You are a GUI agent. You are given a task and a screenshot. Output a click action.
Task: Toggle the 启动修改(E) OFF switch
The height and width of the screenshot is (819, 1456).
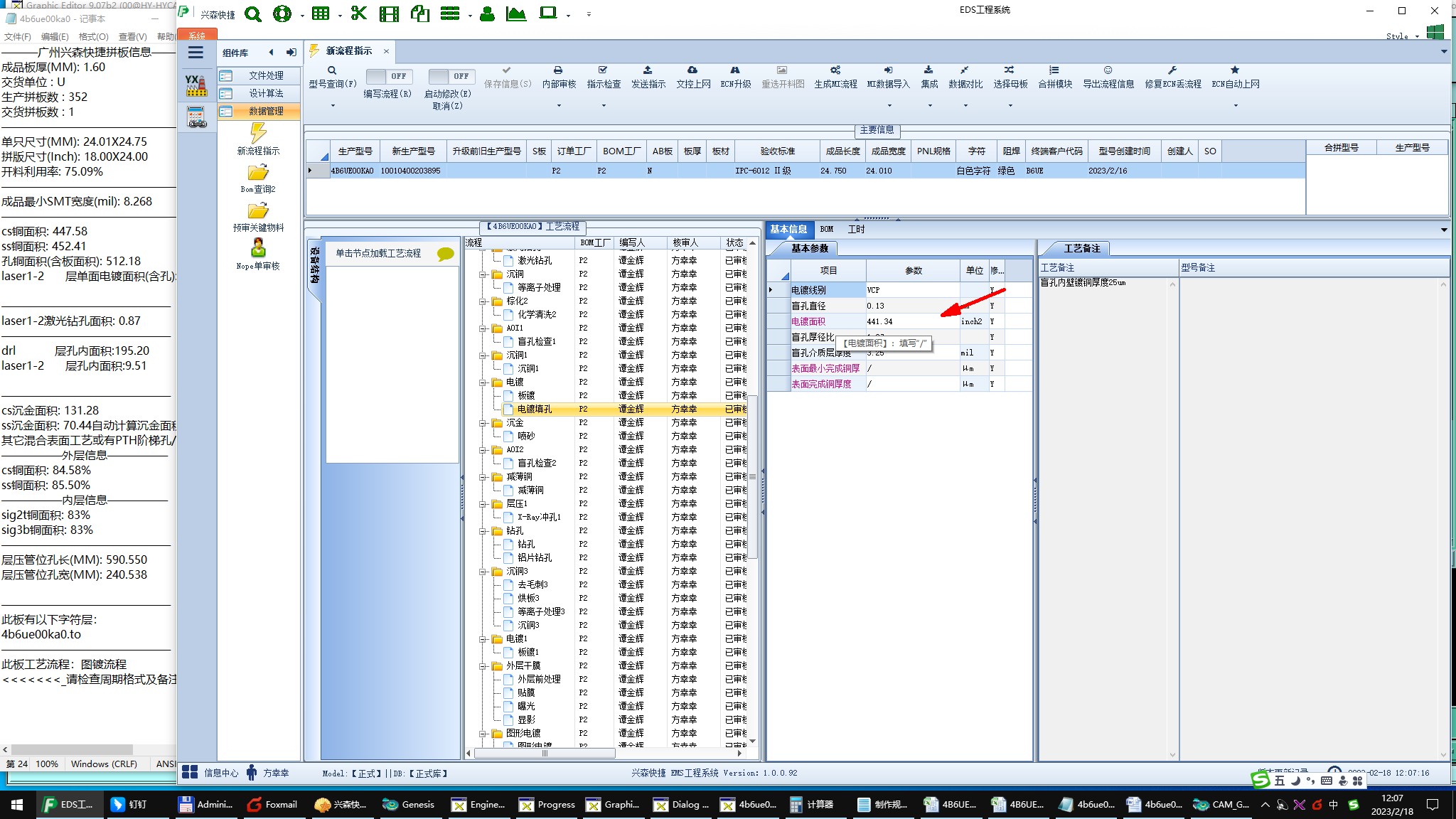pos(450,76)
